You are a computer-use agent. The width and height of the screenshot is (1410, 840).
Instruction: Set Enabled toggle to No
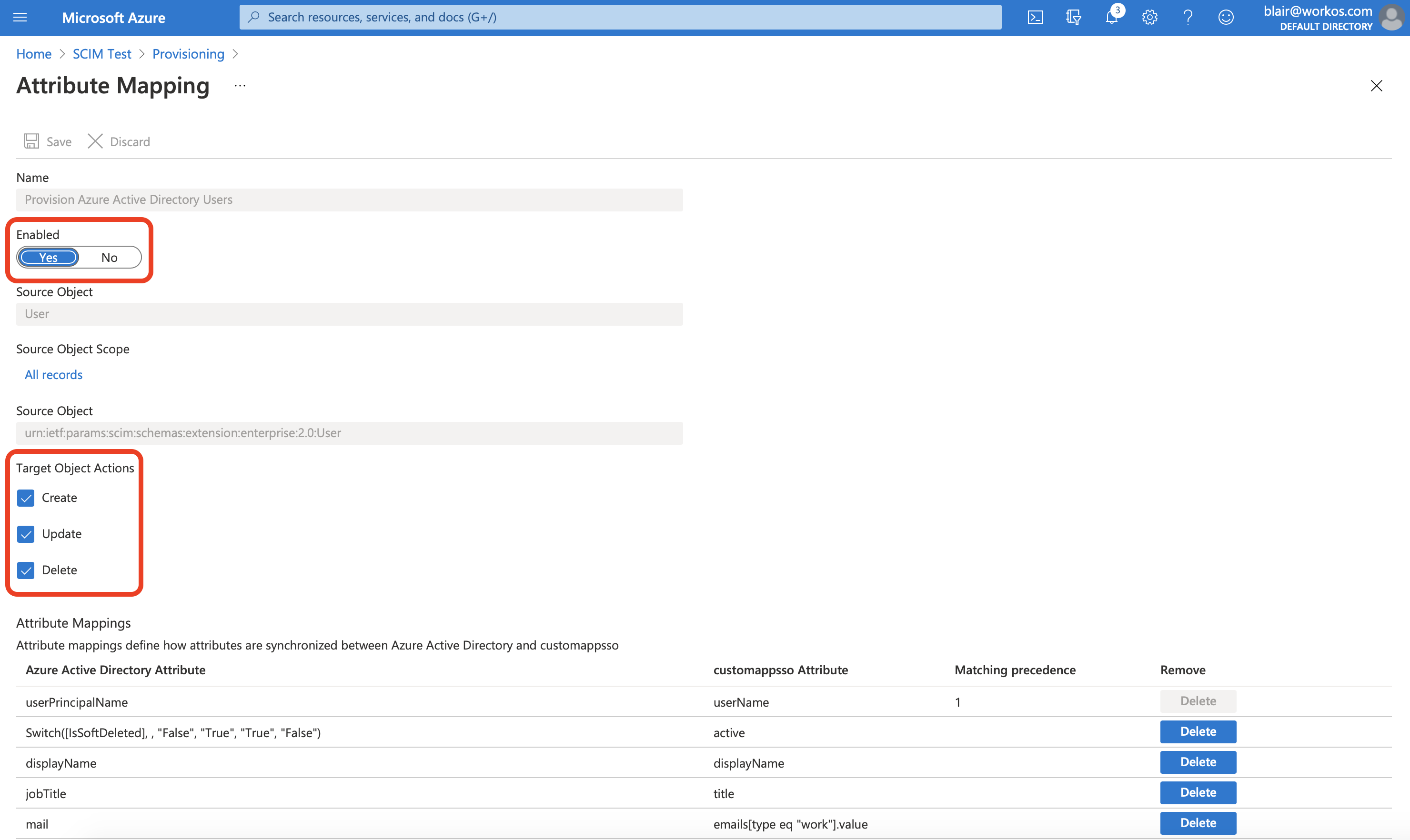[109, 257]
